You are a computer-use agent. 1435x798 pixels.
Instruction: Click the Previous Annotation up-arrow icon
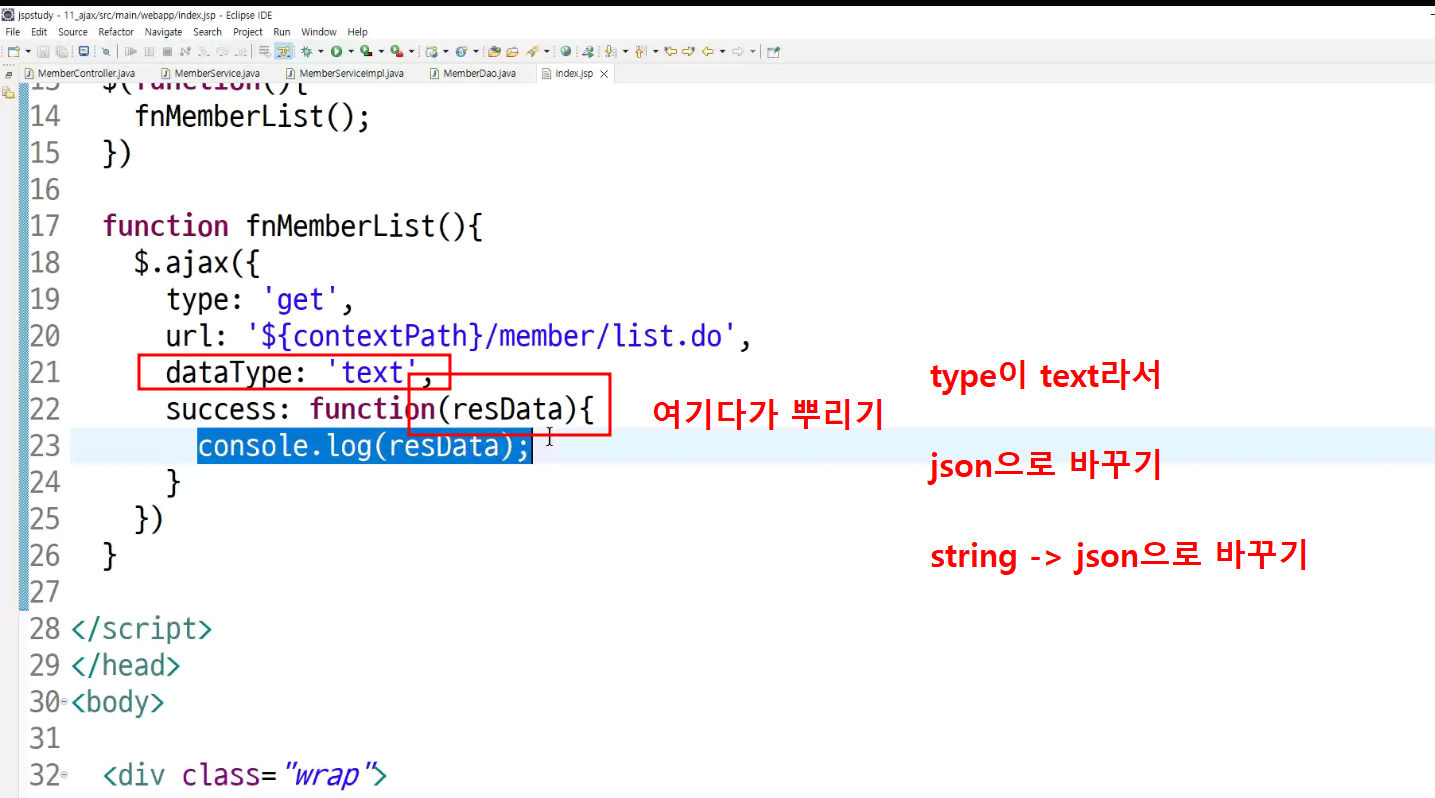tap(640, 52)
